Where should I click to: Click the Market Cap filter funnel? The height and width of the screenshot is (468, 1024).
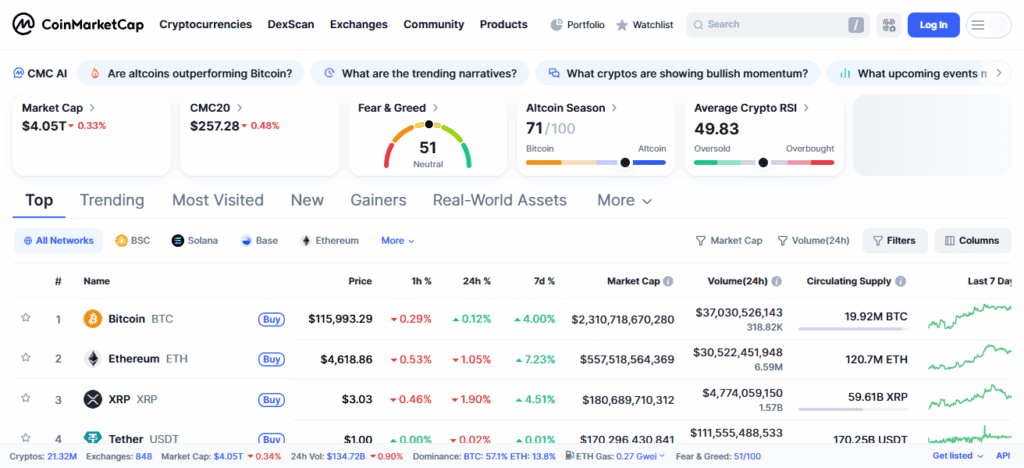click(x=701, y=241)
